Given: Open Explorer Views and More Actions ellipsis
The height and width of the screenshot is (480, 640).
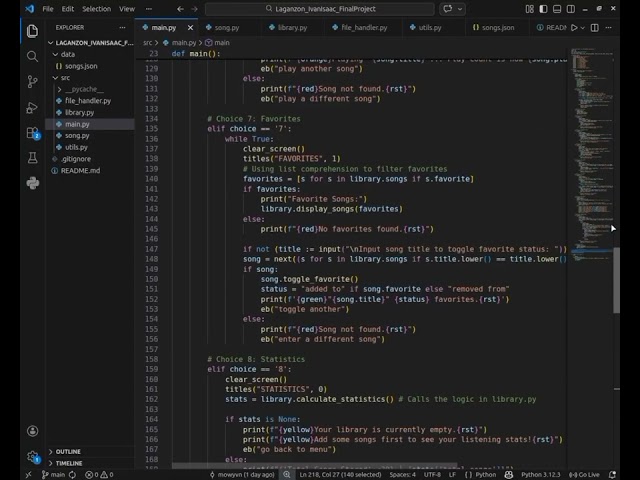Looking at the screenshot, I should coord(122,27).
